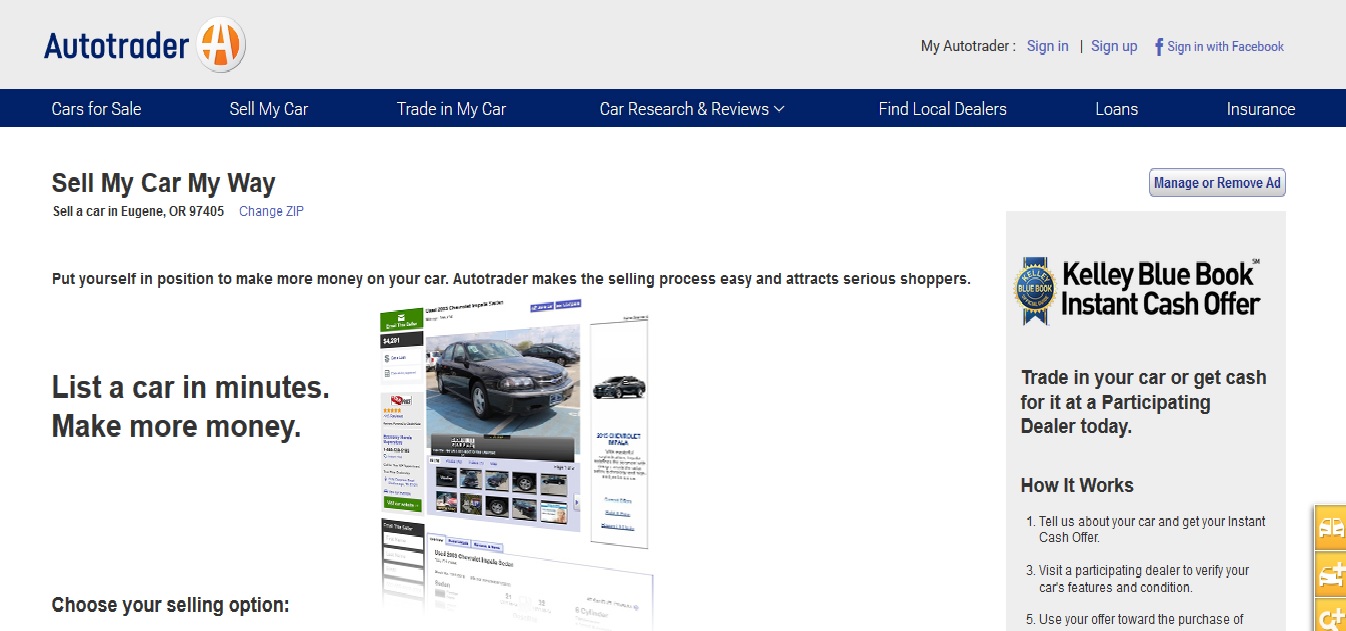Viewport: 1346px width, 631px height.
Task: Click the add car side widget icon
Action: [1331, 574]
